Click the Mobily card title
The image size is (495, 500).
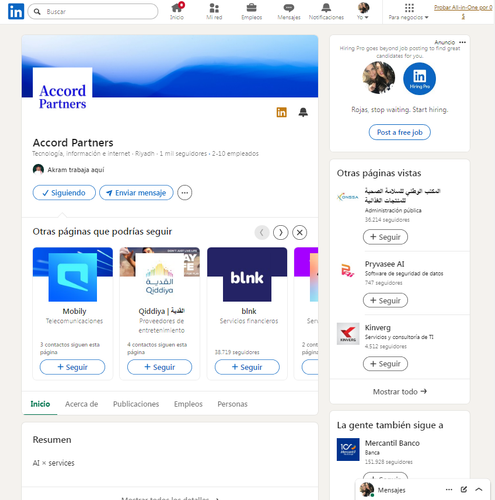tap(74, 311)
